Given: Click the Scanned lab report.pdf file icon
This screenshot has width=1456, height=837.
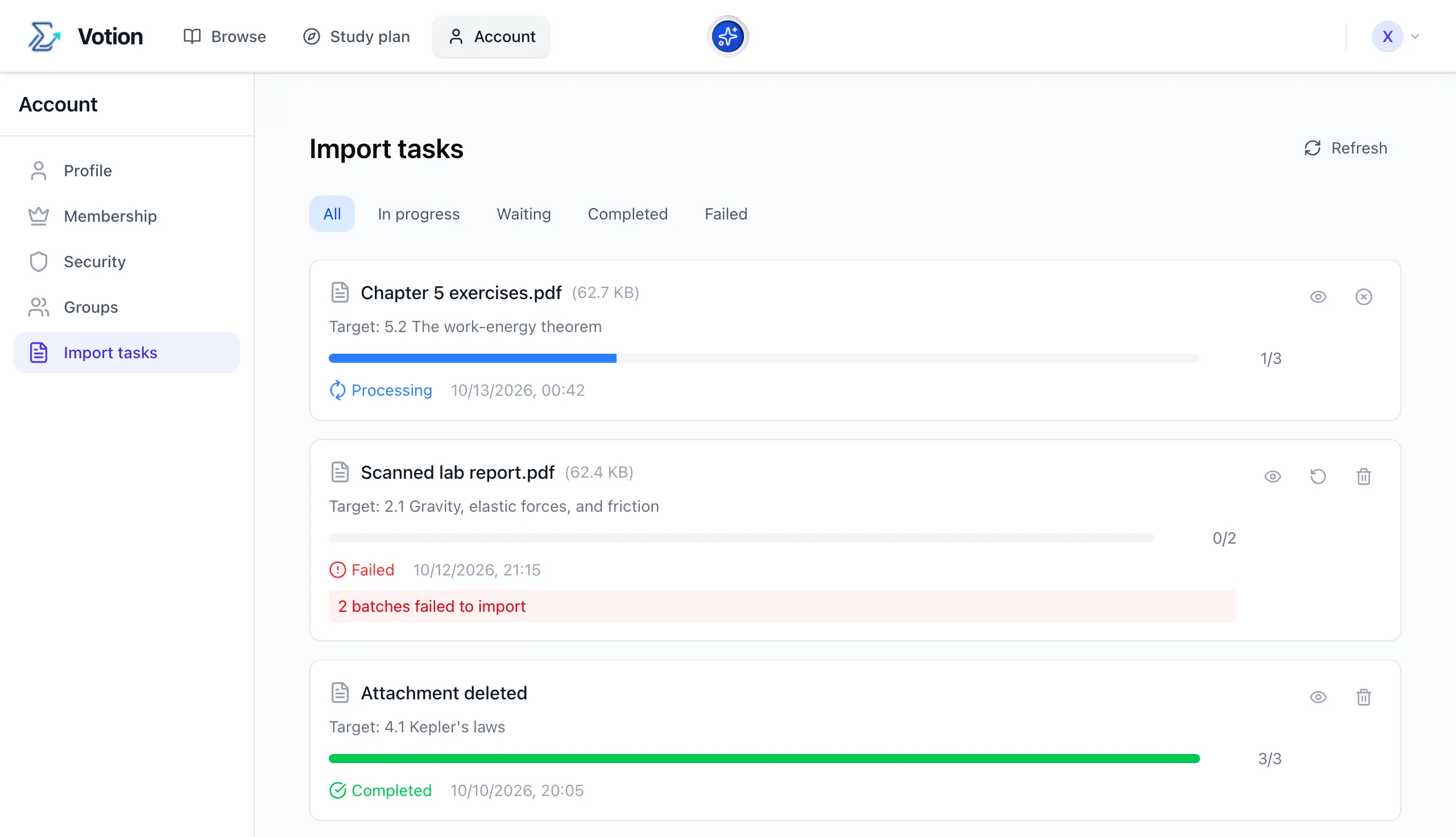Looking at the screenshot, I should (340, 473).
